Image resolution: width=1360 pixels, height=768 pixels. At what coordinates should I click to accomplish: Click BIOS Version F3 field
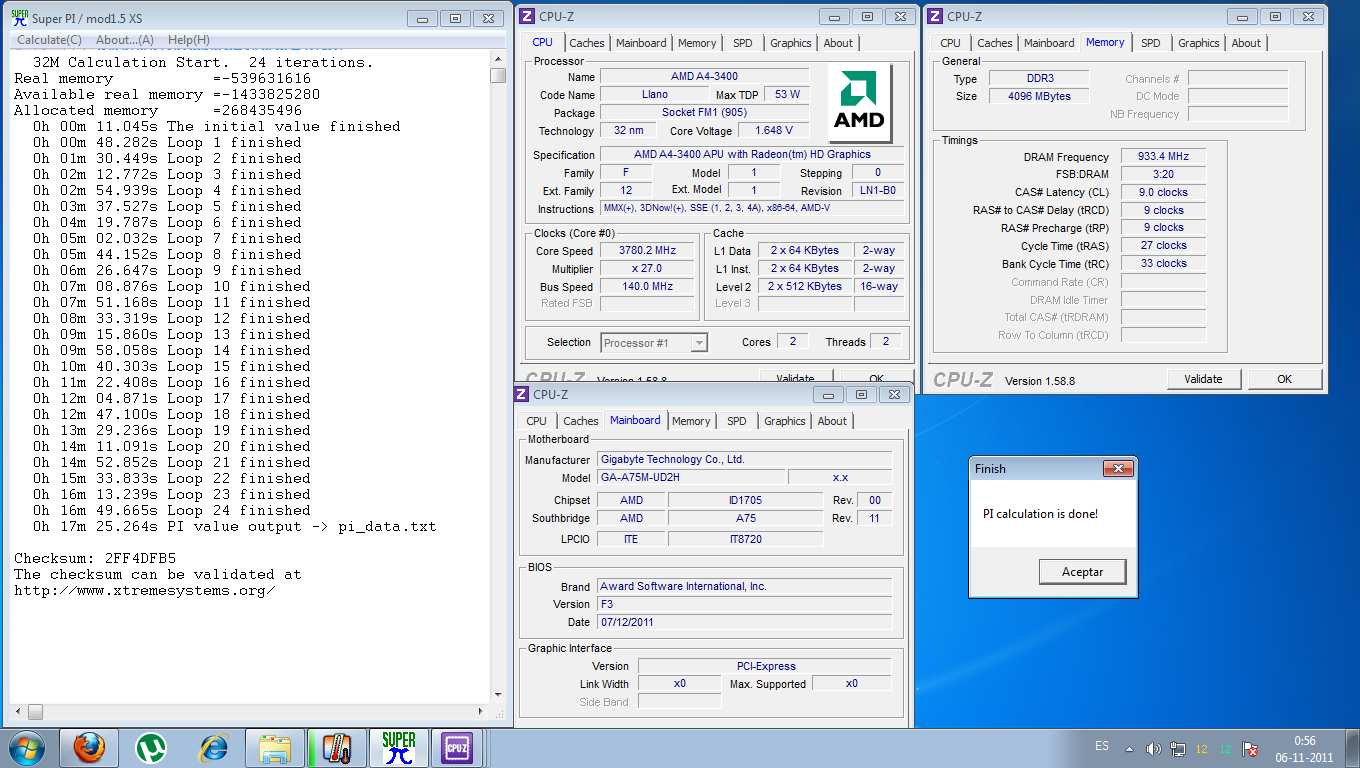coord(744,604)
